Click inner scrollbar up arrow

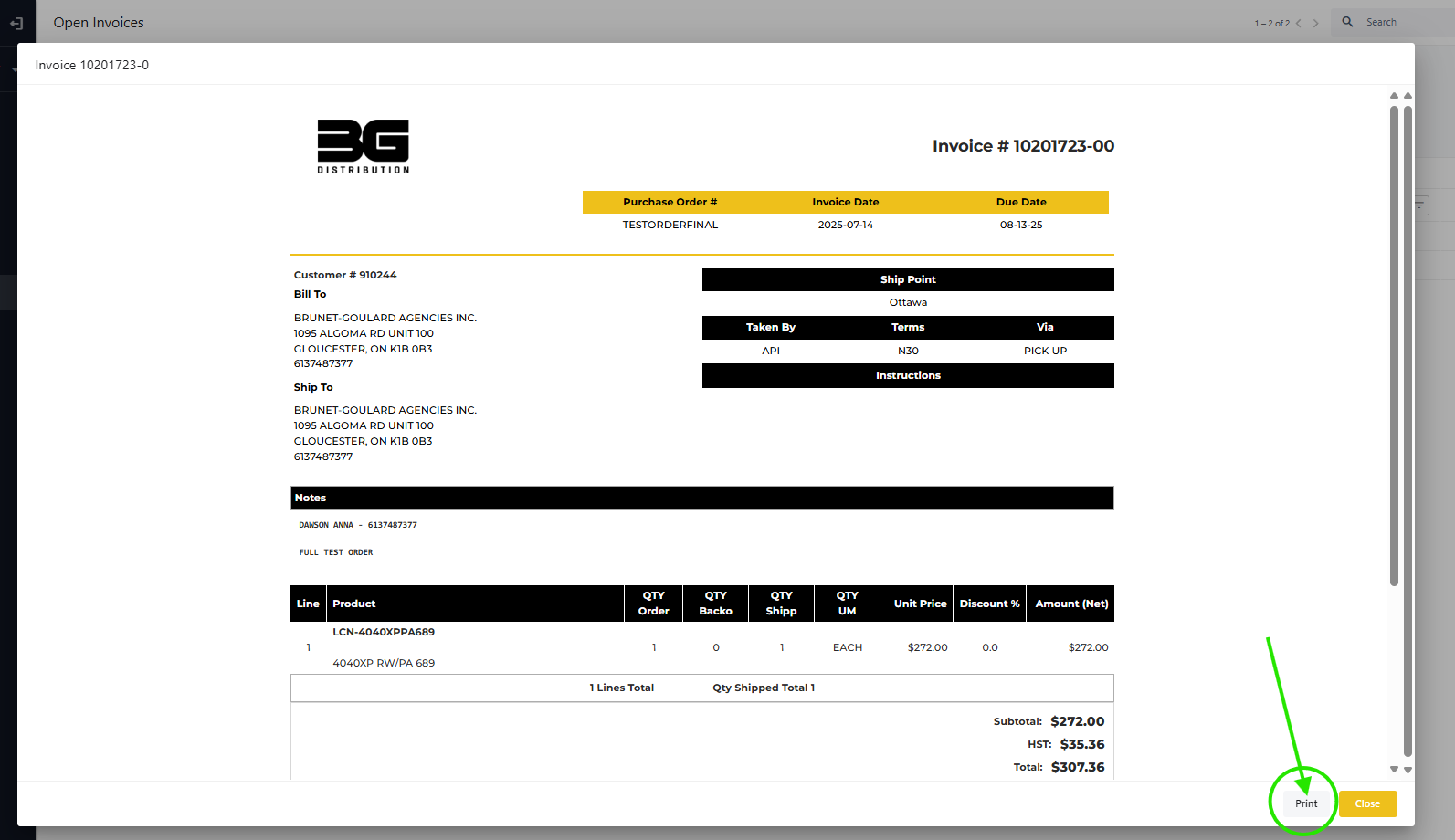point(1394,95)
